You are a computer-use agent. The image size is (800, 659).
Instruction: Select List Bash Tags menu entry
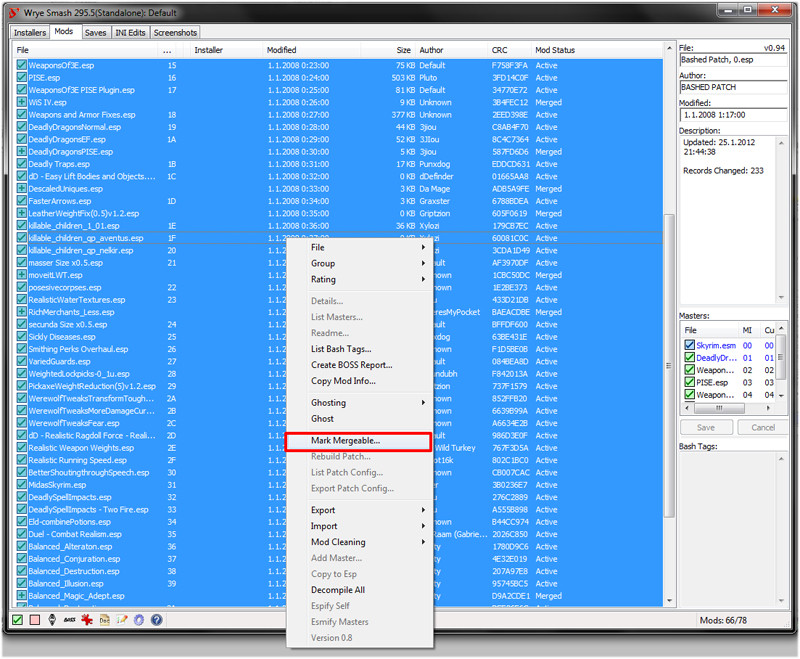pos(359,349)
